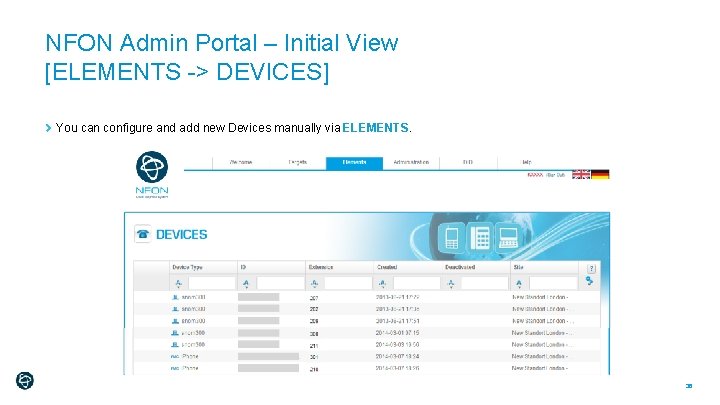Open the filter operator dropdown for Deactivated

[451, 284]
